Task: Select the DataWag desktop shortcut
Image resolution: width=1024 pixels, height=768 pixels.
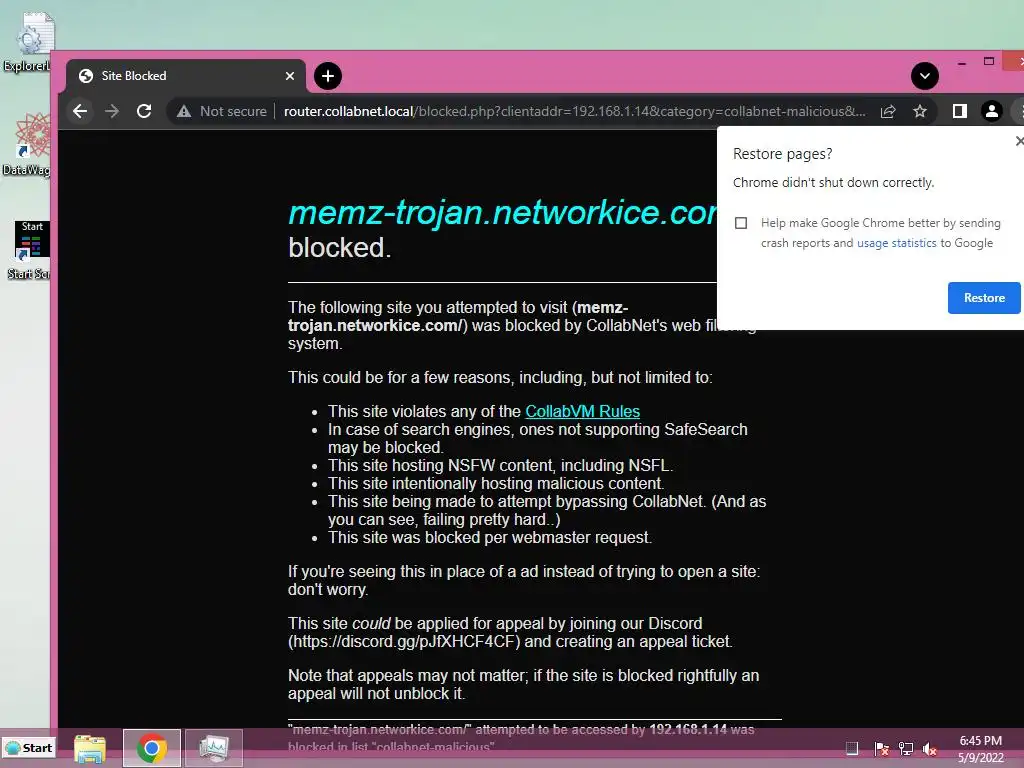Action: [27, 144]
